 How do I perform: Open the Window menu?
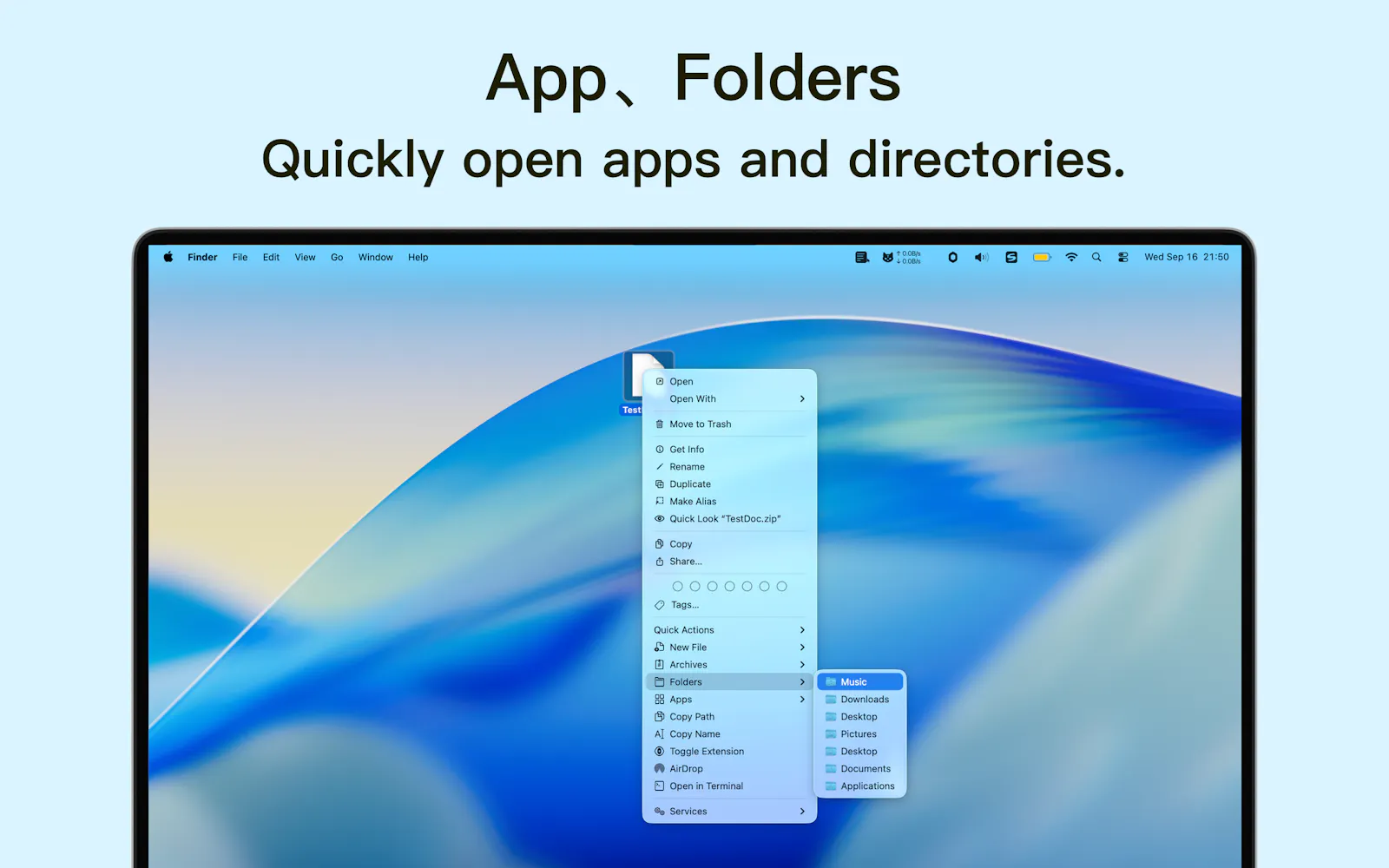click(376, 258)
